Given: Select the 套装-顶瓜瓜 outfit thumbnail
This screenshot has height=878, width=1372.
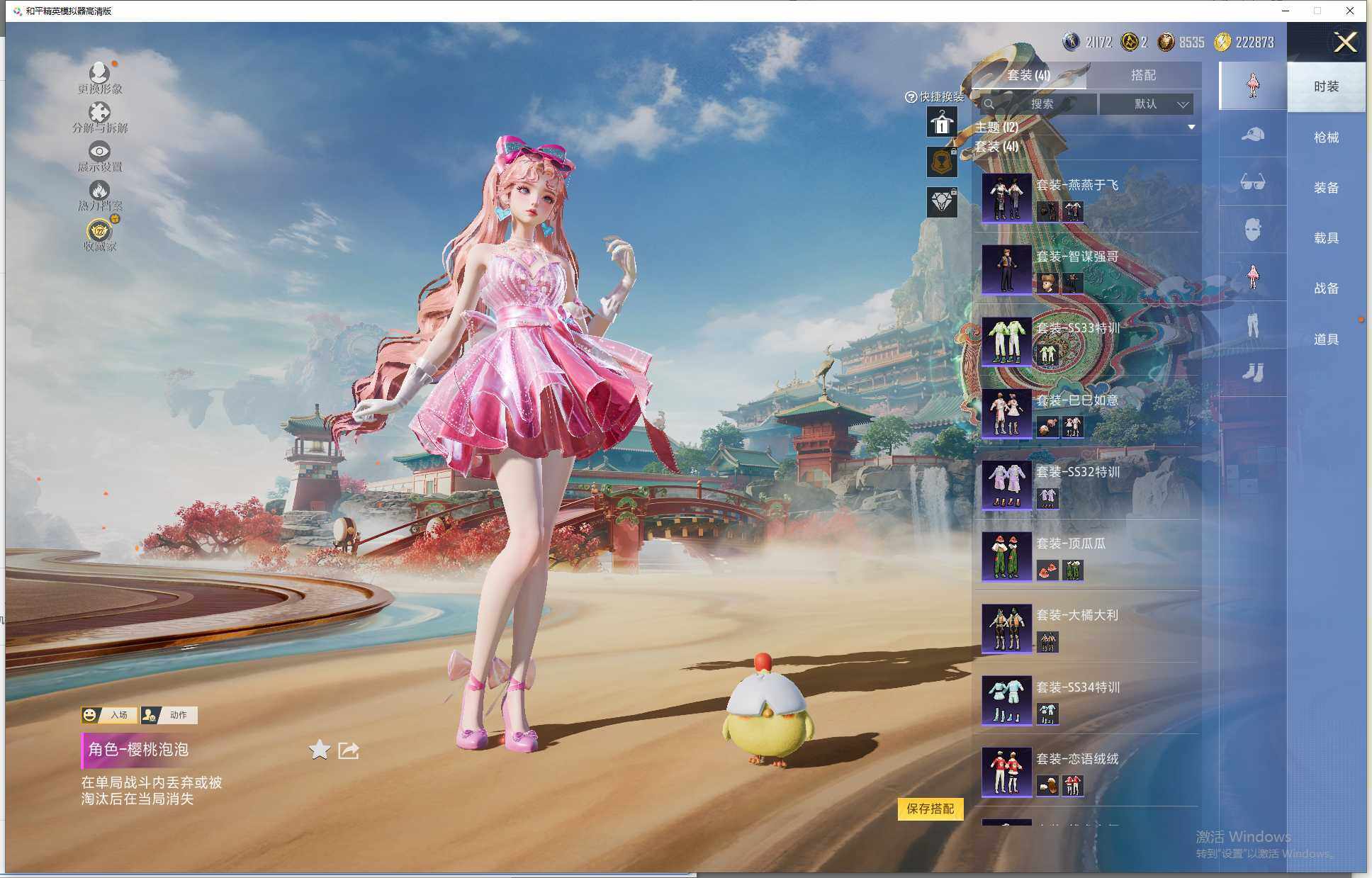Looking at the screenshot, I should [1006, 556].
